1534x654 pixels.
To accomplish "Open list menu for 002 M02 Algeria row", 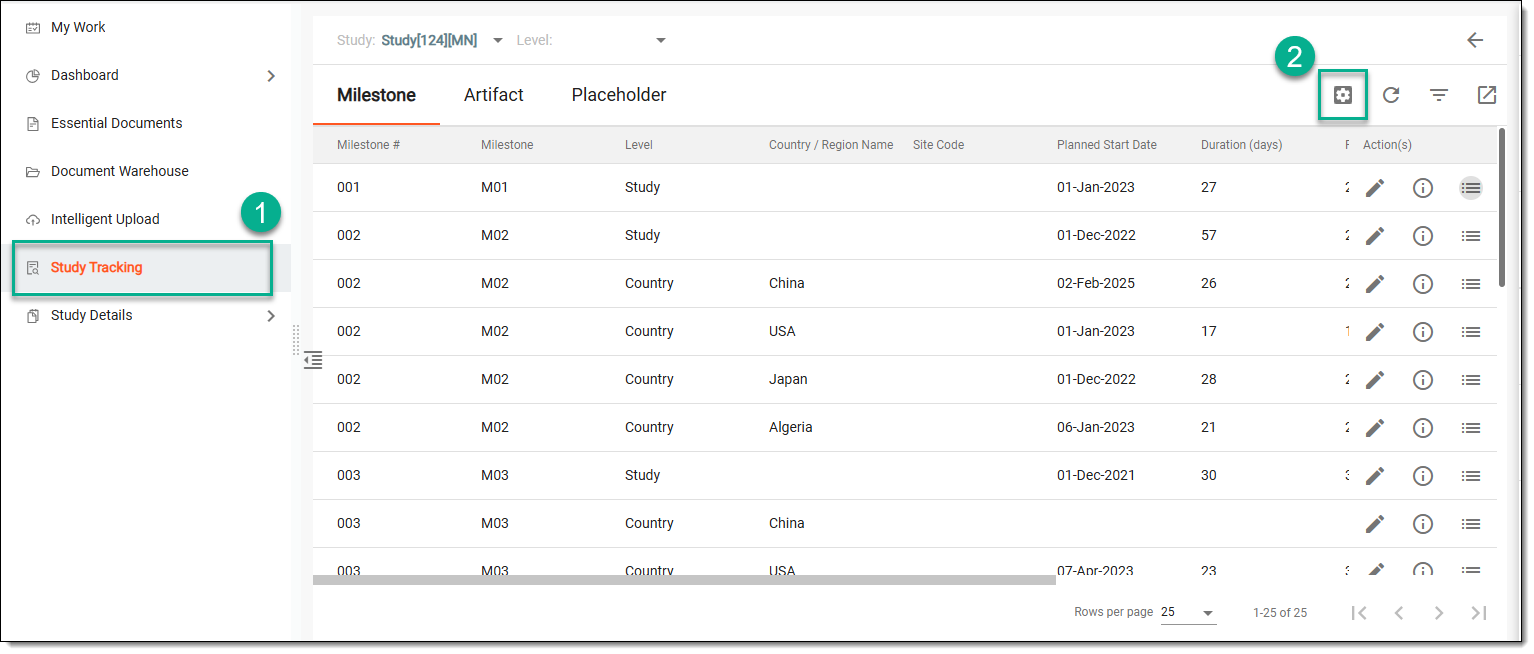I will (x=1471, y=428).
